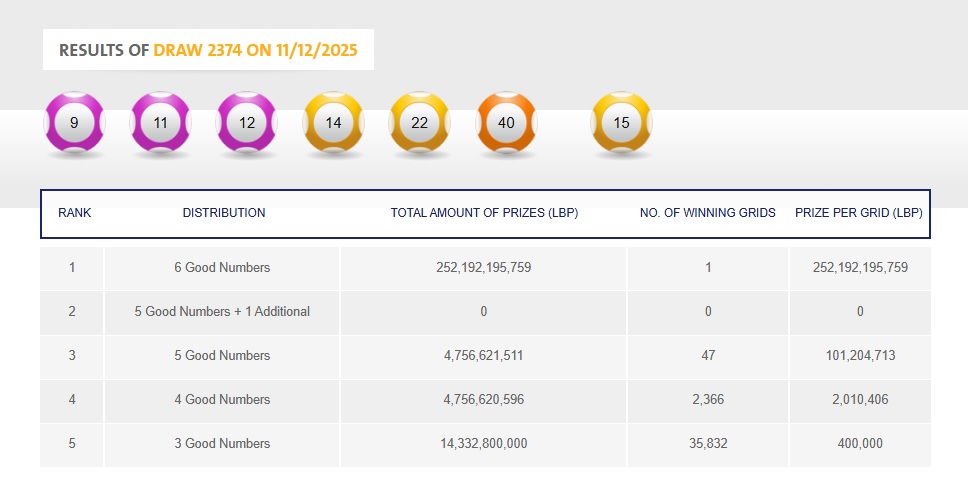
Task: Click the RANK column header
Action: (75, 213)
